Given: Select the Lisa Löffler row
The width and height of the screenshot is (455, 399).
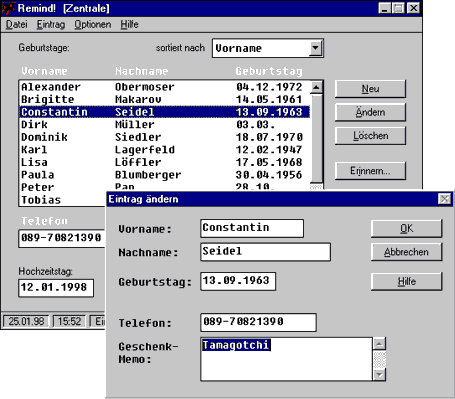Looking at the screenshot, I should point(165,162).
